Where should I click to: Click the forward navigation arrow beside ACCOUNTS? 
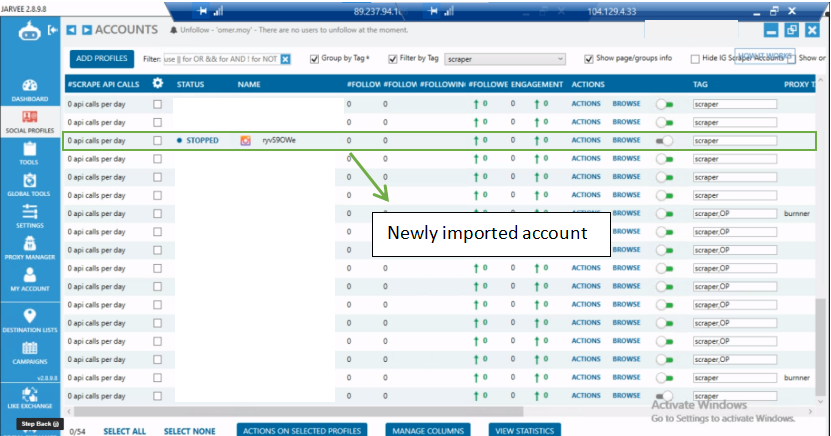[87, 30]
